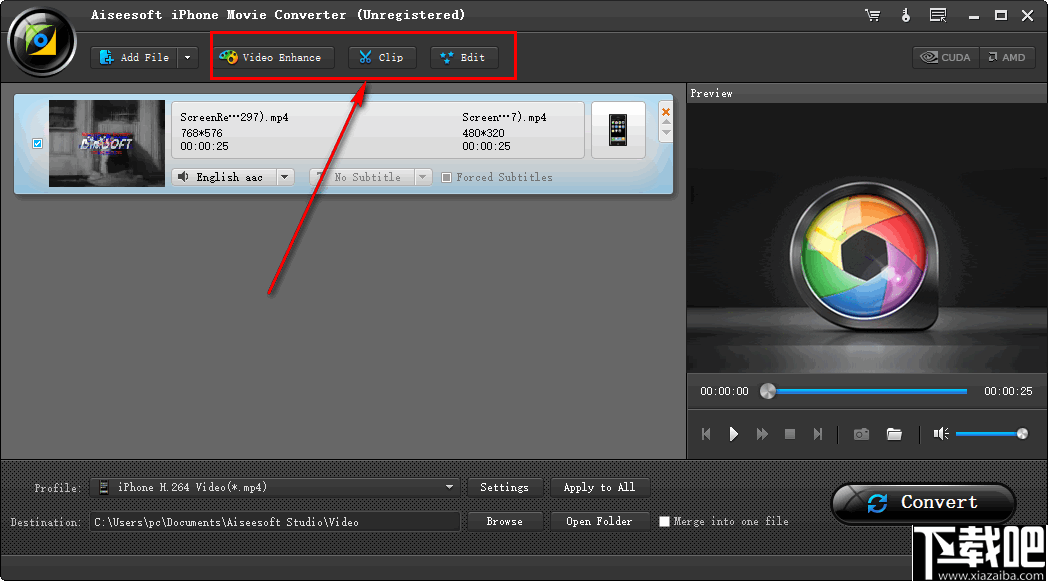Select the video thumbnail in file list

107,143
